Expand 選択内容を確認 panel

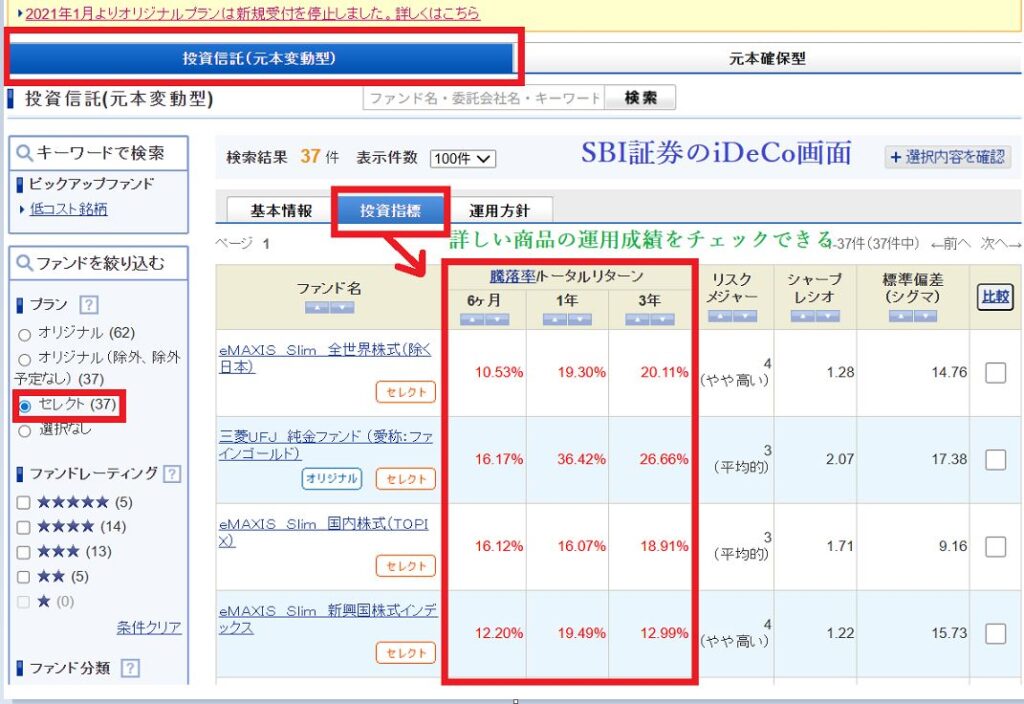click(948, 157)
